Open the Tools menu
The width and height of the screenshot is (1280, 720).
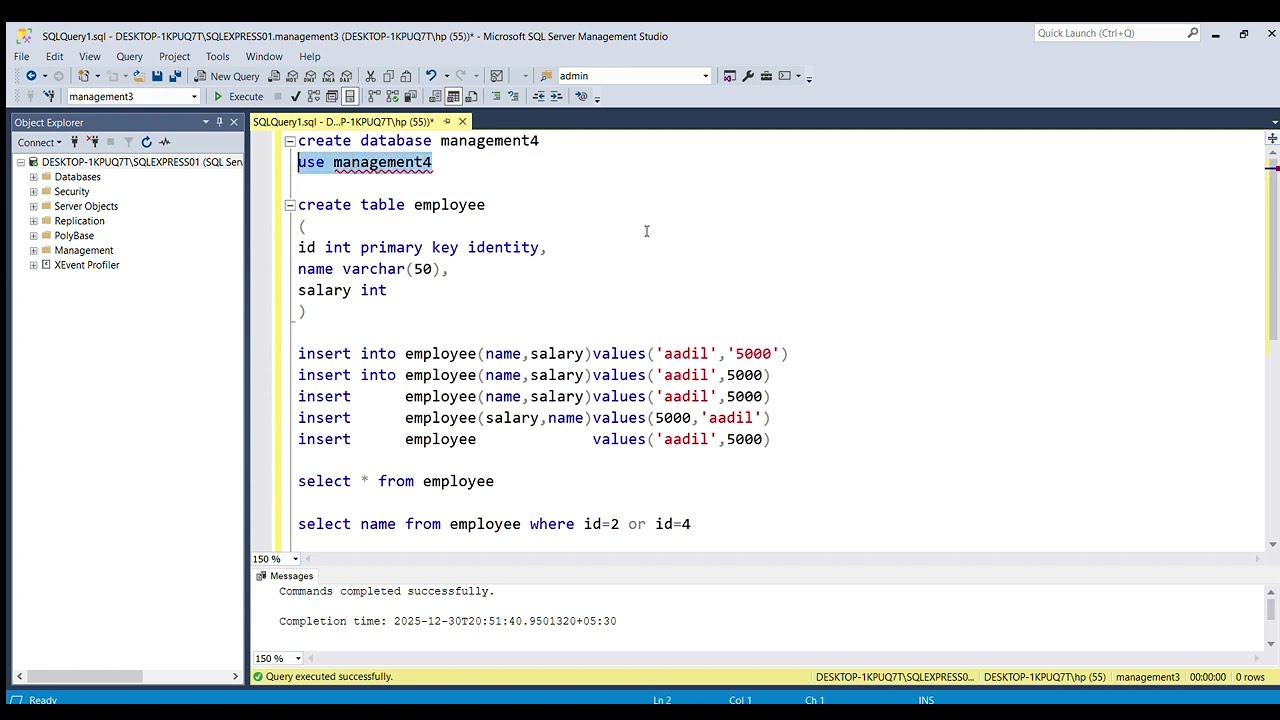[217, 57]
